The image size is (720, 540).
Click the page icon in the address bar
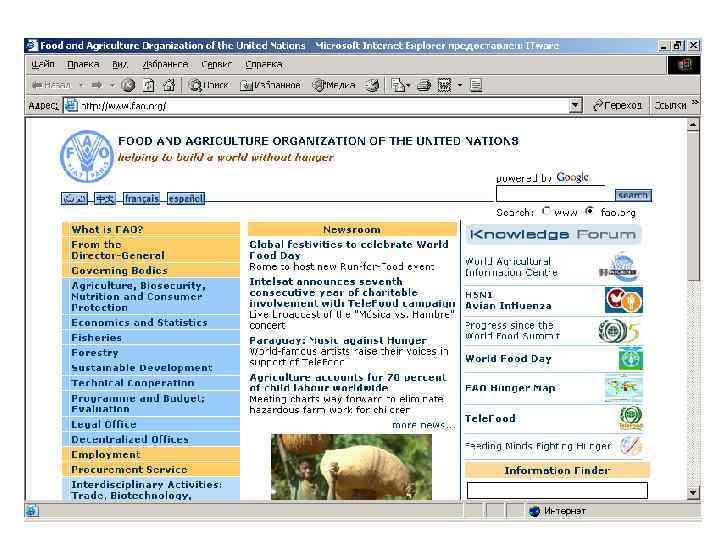[x=71, y=106]
